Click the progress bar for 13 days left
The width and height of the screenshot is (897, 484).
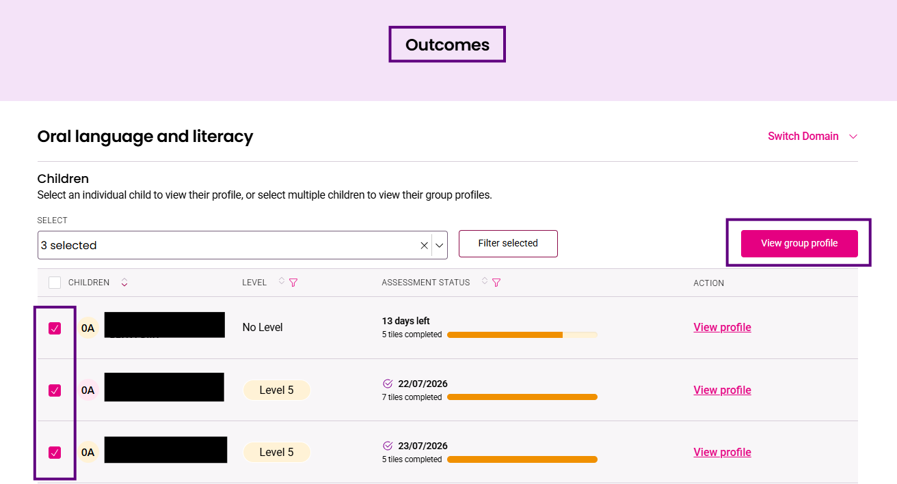pyautogui.click(x=522, y=335)
